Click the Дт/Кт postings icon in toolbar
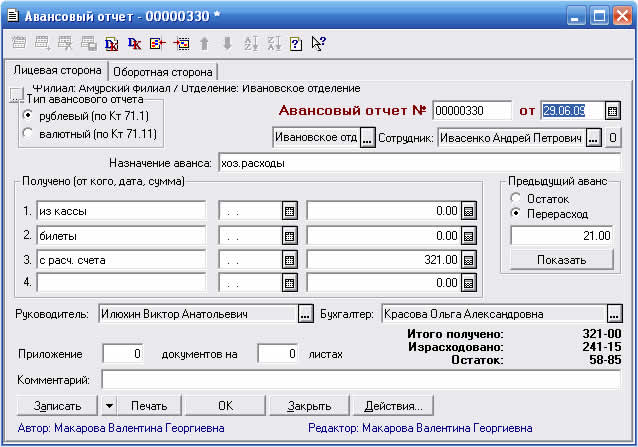638x447 pixels. tap(112, 44)
